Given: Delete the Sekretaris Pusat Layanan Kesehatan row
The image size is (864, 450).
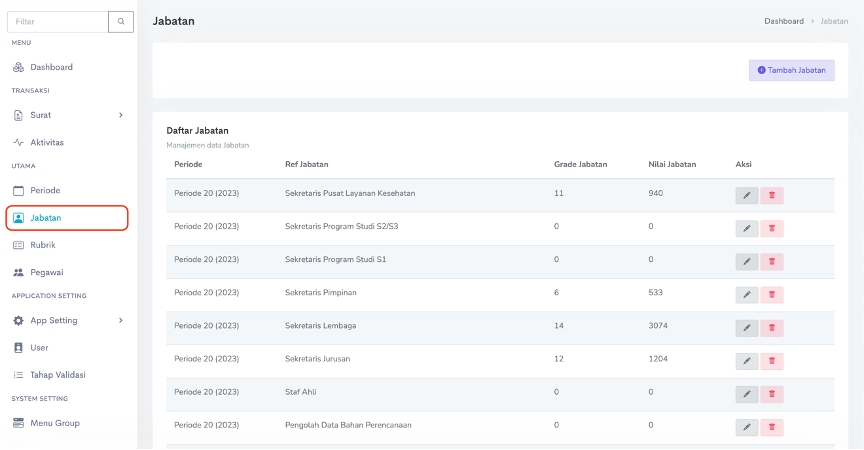Looking at the screenshot, I should 771,196.
